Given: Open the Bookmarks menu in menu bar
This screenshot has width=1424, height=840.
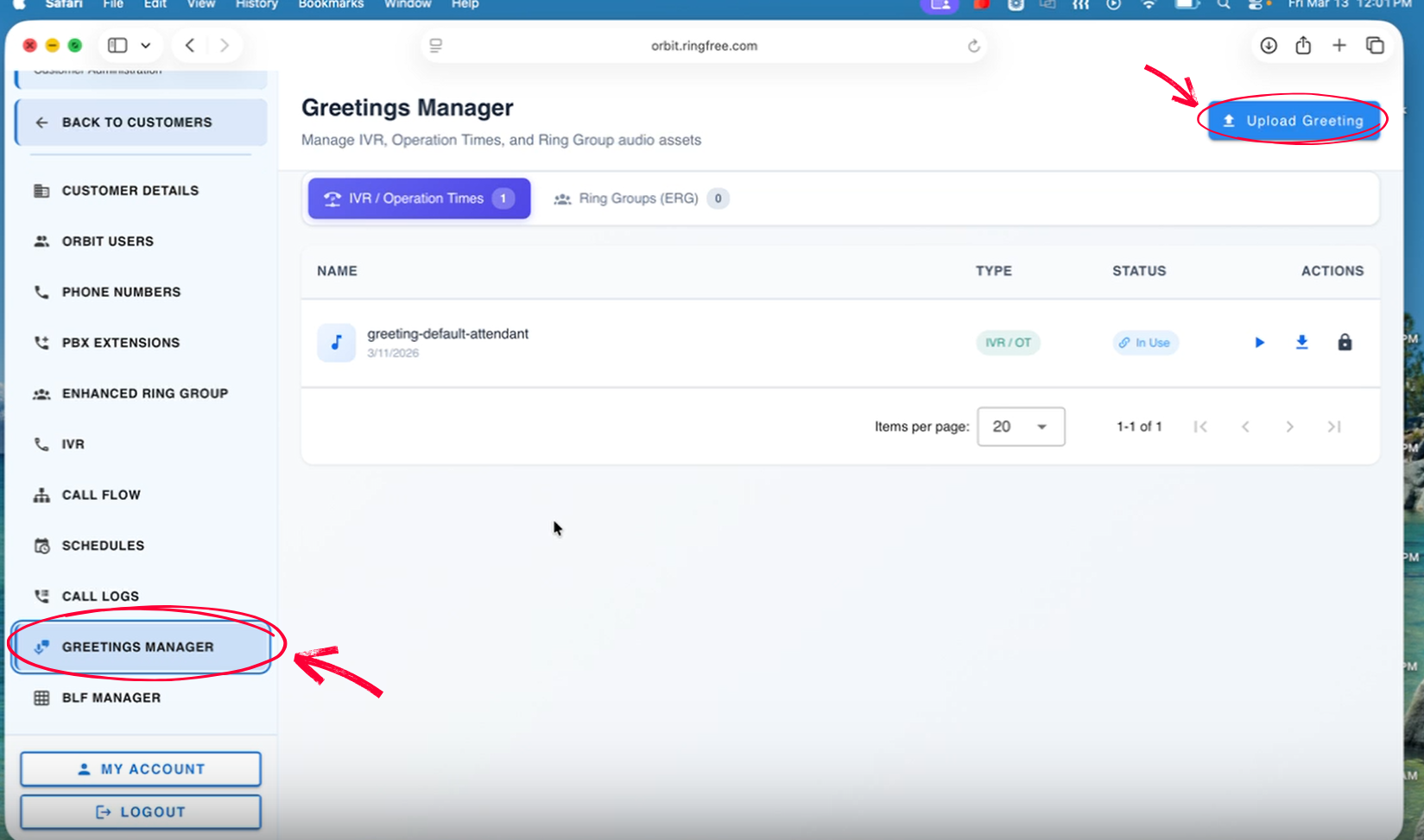Looking at the screenshot, I should pyautogui.click(x=331, y=4).
